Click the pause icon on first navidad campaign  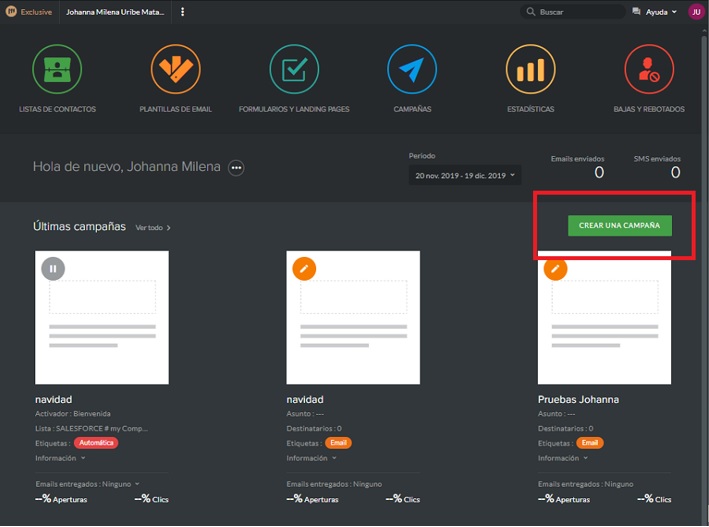53,268
